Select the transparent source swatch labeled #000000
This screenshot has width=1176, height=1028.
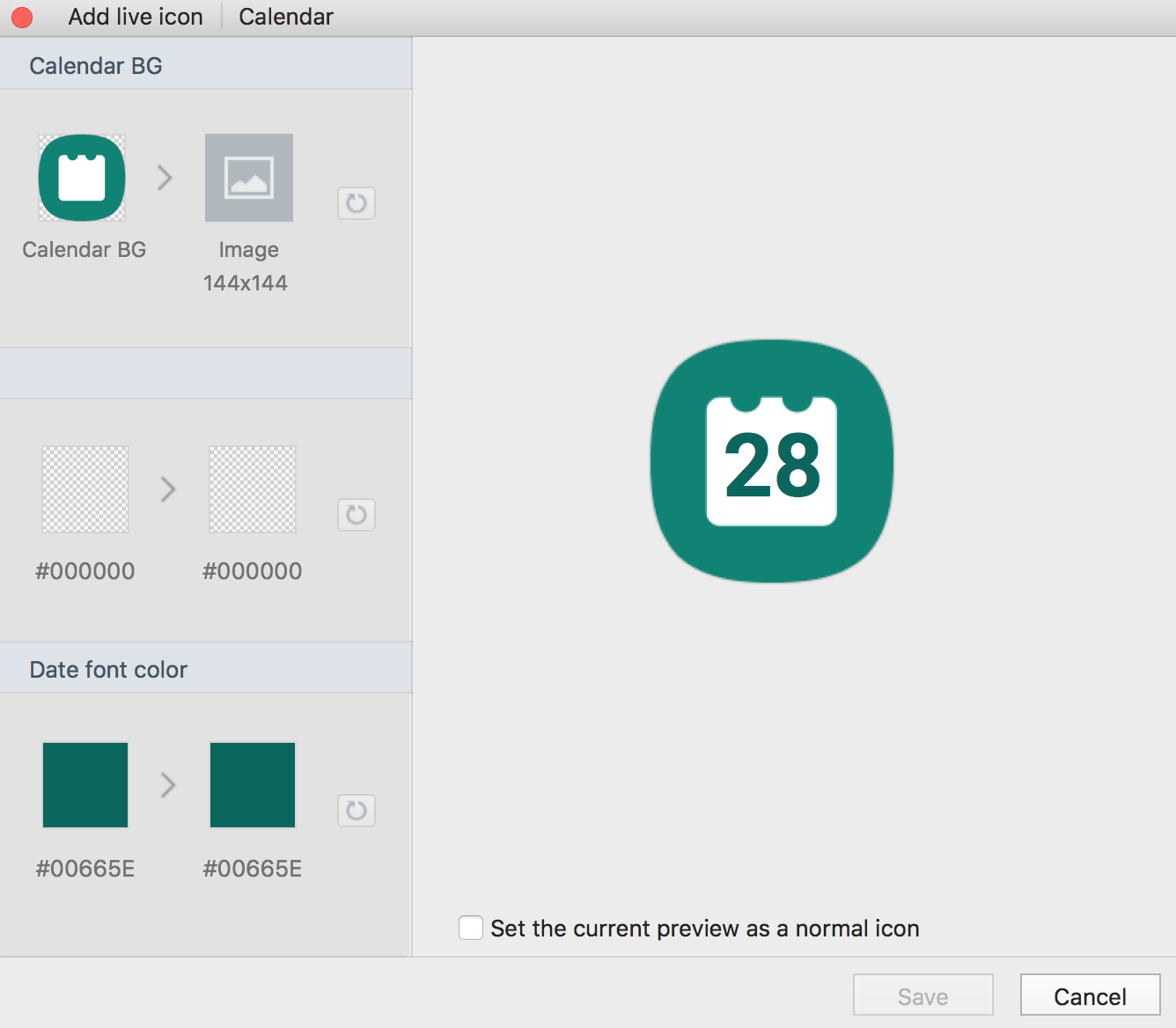click(x=85, y=489)
